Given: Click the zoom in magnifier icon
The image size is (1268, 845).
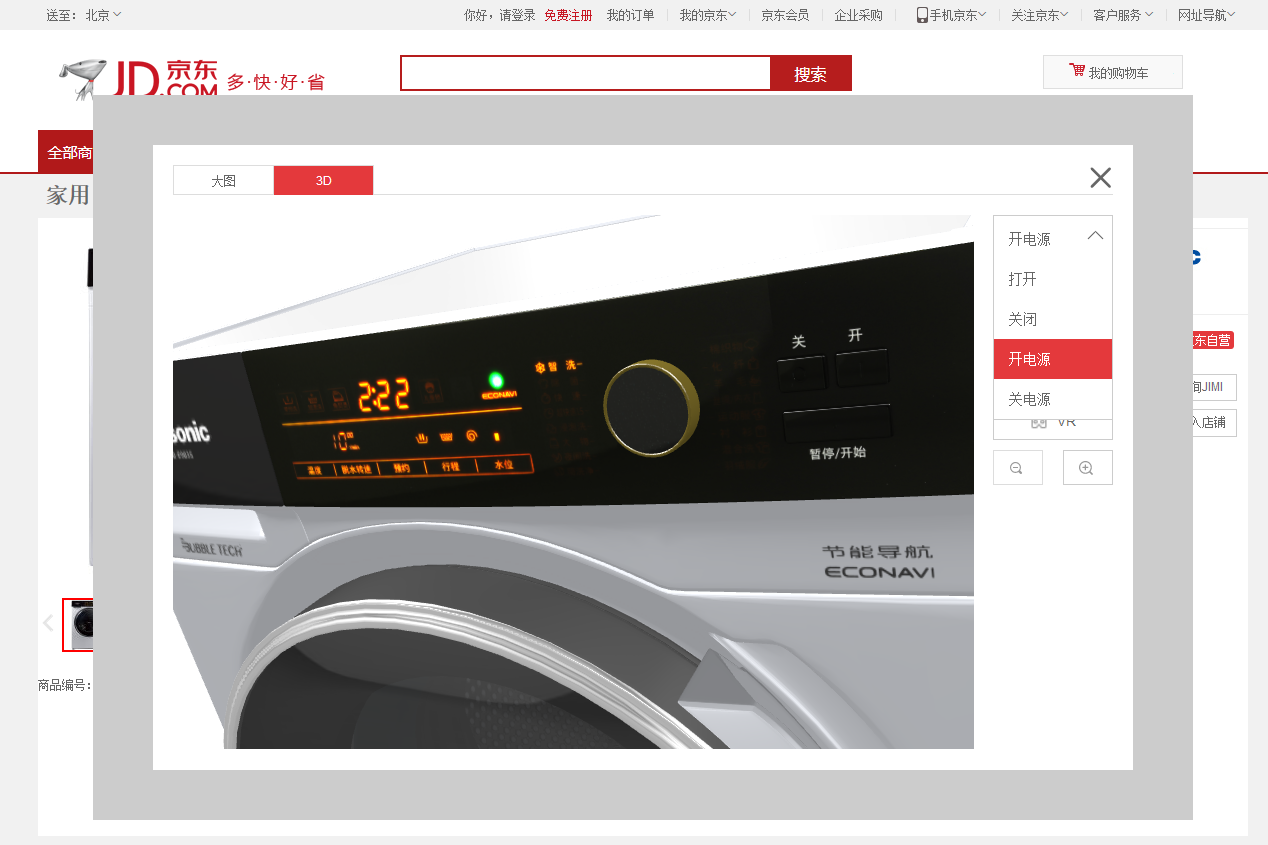Looking at the screenshot, I should pos(1087,468).
